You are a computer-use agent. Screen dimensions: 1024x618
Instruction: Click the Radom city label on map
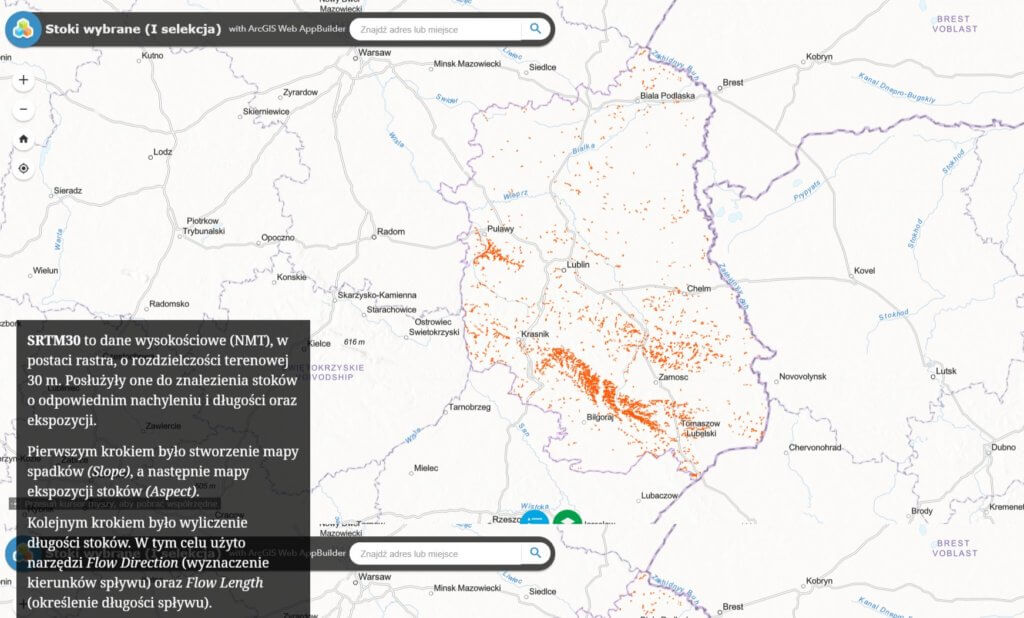[391, 231]
